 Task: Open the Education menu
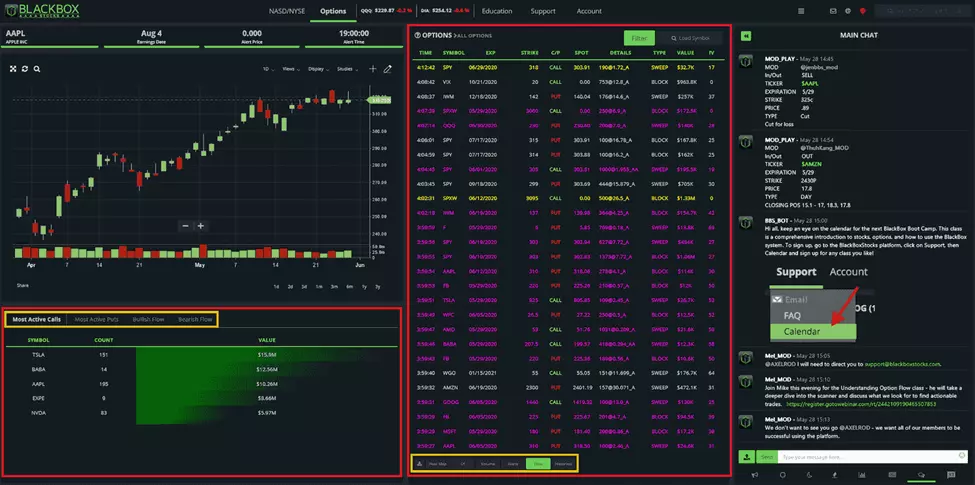click(x=497, y=11)
